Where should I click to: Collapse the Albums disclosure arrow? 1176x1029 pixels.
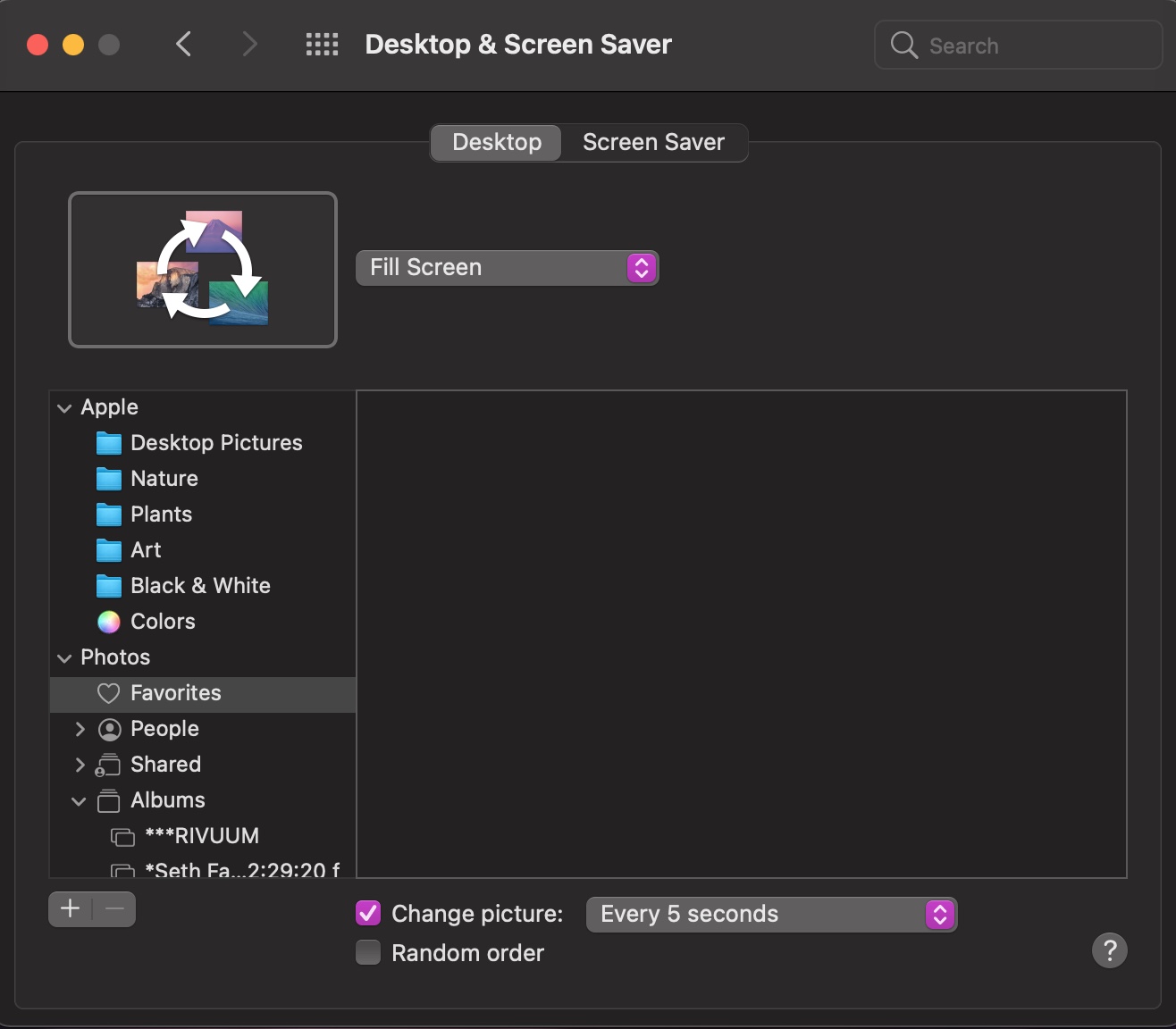79,801
